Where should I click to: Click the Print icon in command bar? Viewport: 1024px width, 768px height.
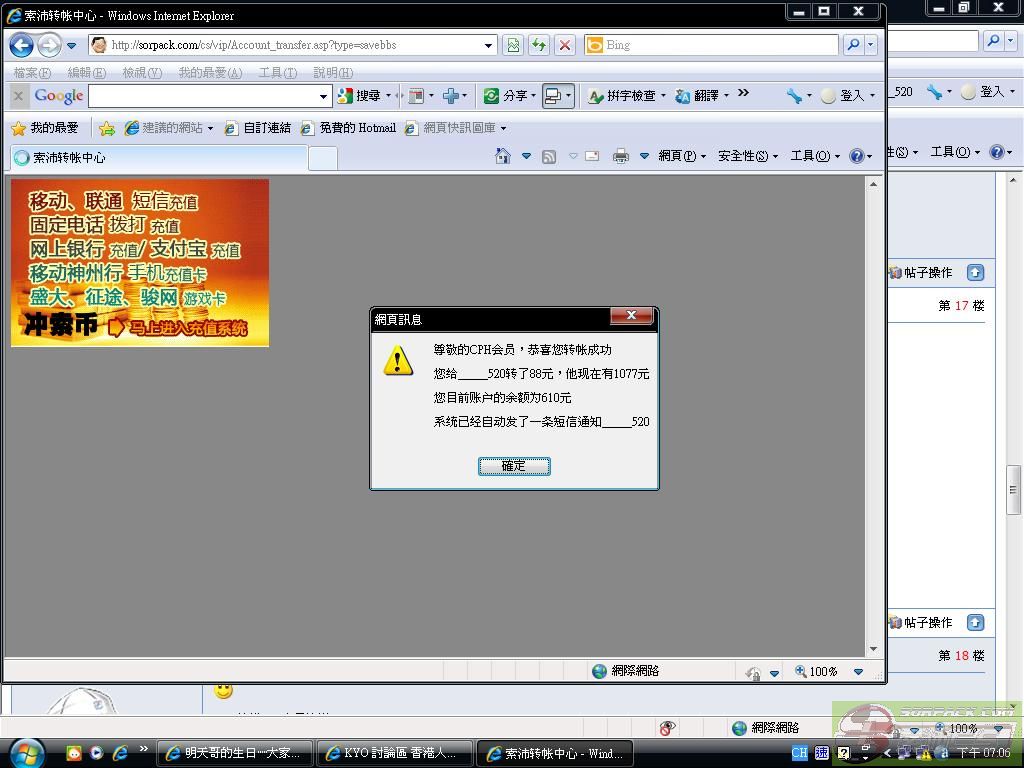coord(621,156)
